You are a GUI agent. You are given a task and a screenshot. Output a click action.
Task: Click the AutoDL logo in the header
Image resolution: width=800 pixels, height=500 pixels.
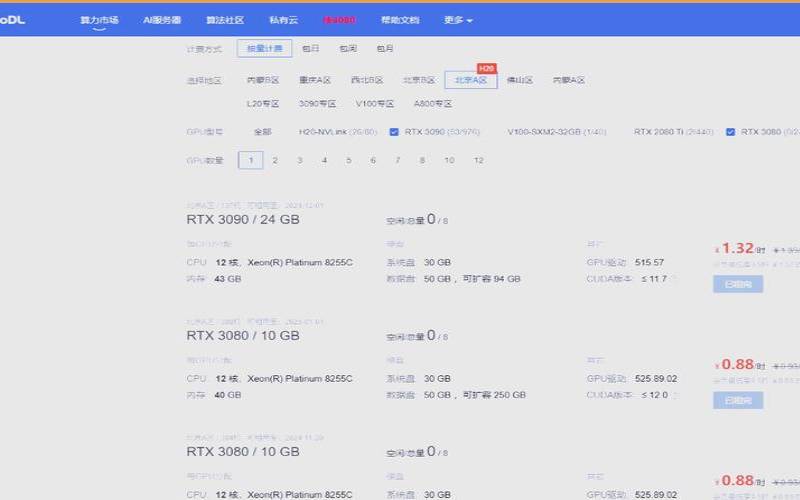point(12,19)
